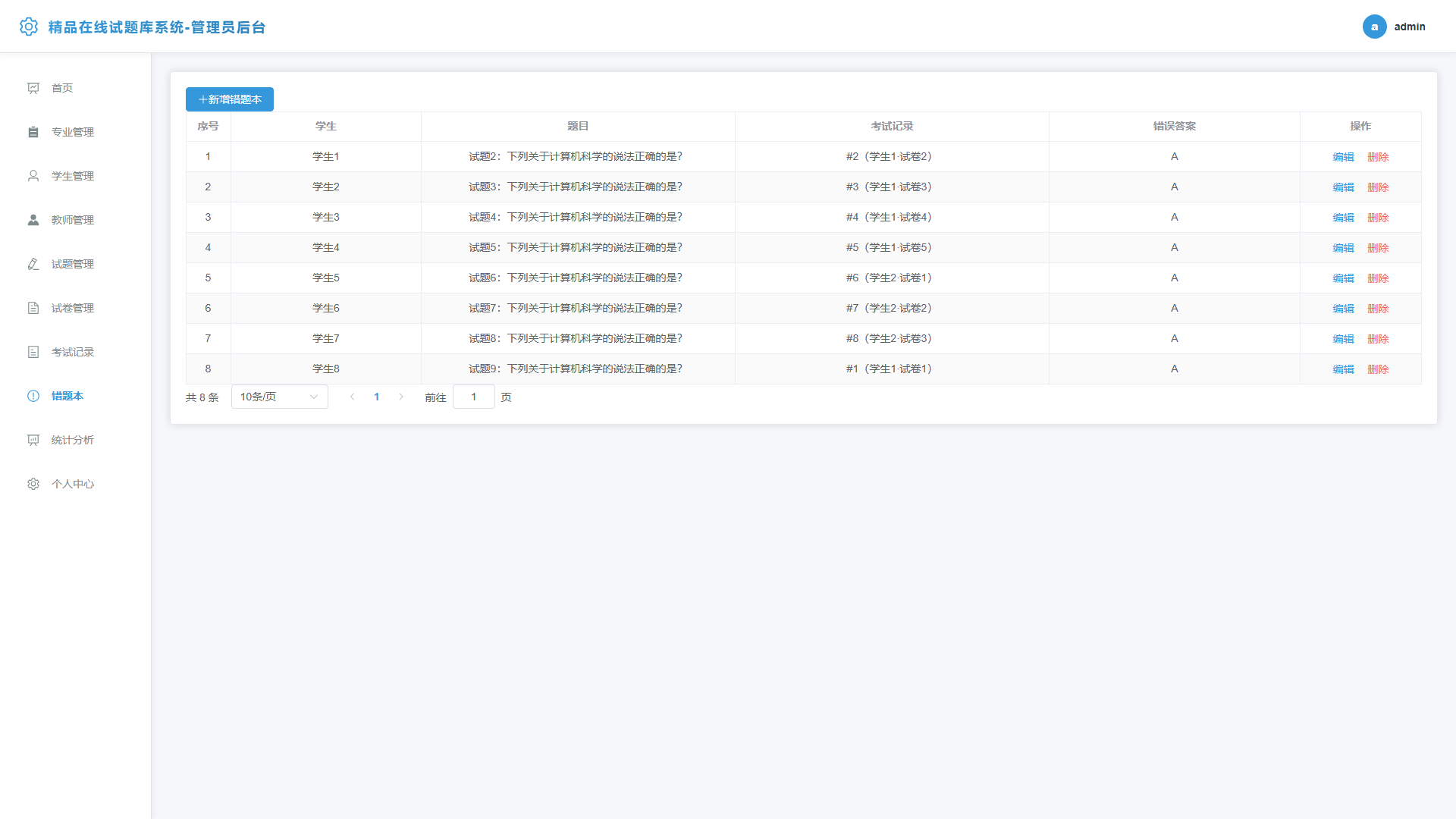Viewport: 1456px width, 819px height.
Task: Click the 考试记录 list icon
Action: coord(33,352)
